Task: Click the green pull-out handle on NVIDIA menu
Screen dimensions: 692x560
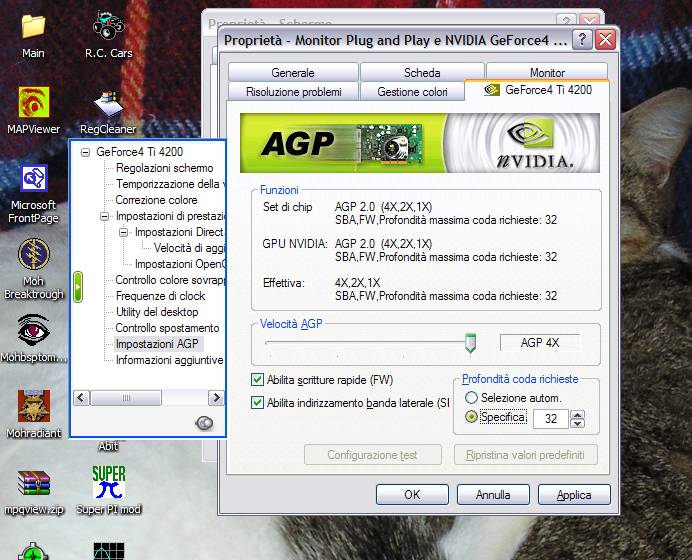Action: tap(78, 287)
